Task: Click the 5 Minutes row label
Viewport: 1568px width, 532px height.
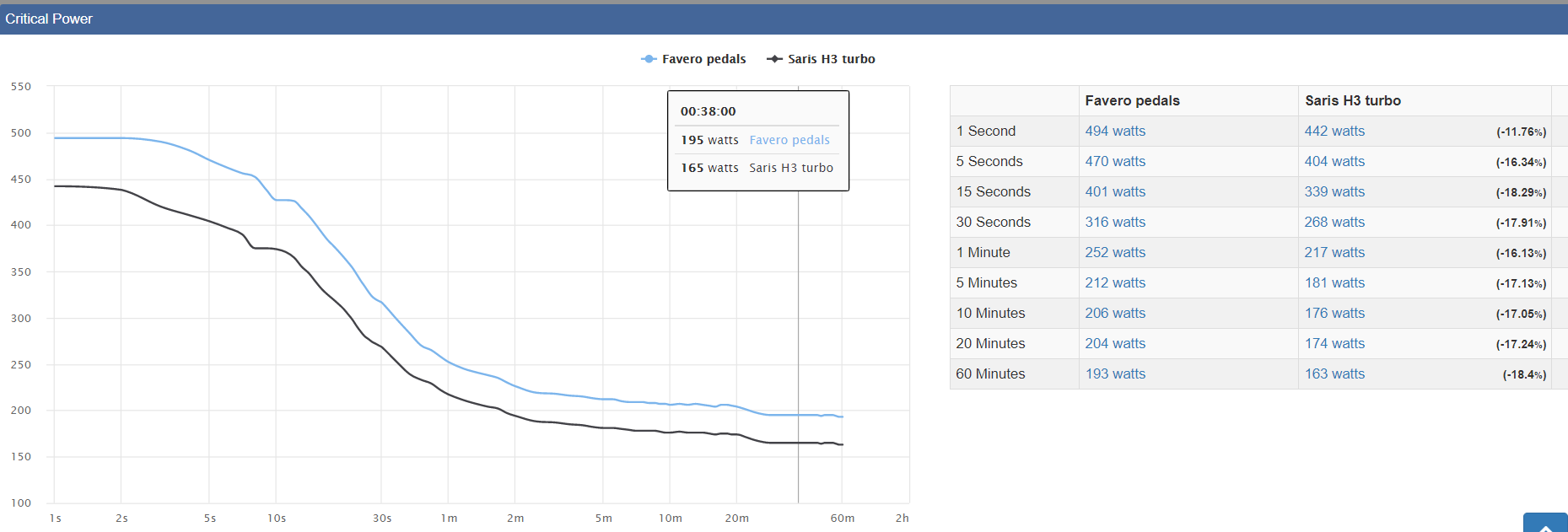Action: [987, 282]
